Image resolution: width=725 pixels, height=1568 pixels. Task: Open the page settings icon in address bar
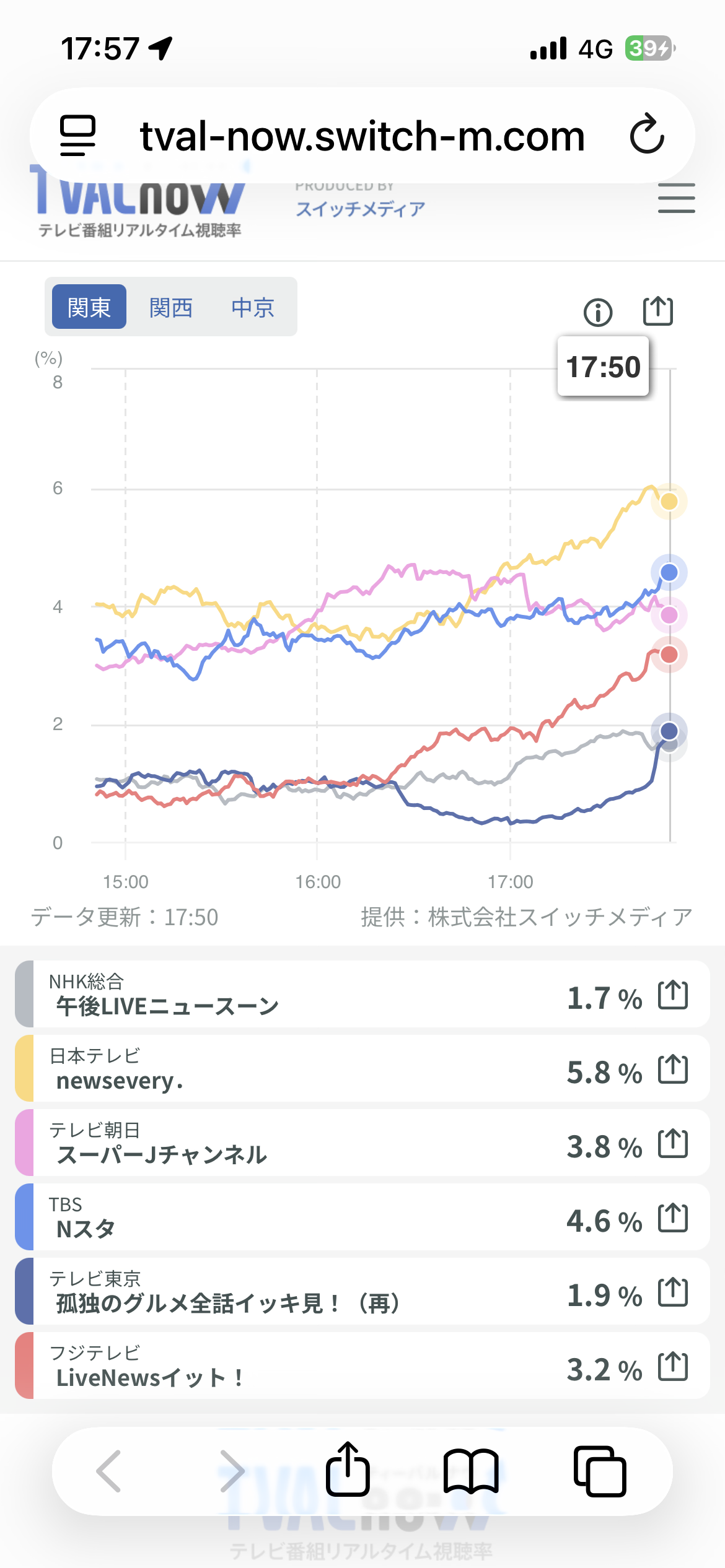(x=77, y=135)
